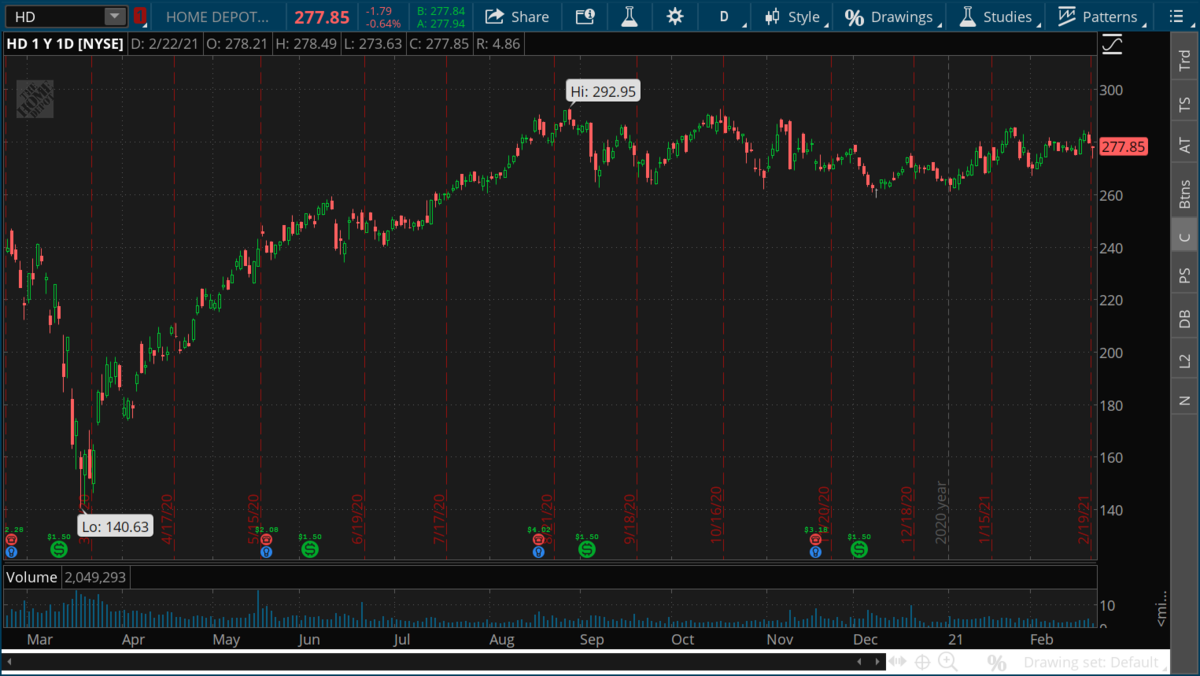Click the percent icon at bottom bar
Image resolution: width=1200 pixels, height=676 pixels.
[x=996, y=662]
